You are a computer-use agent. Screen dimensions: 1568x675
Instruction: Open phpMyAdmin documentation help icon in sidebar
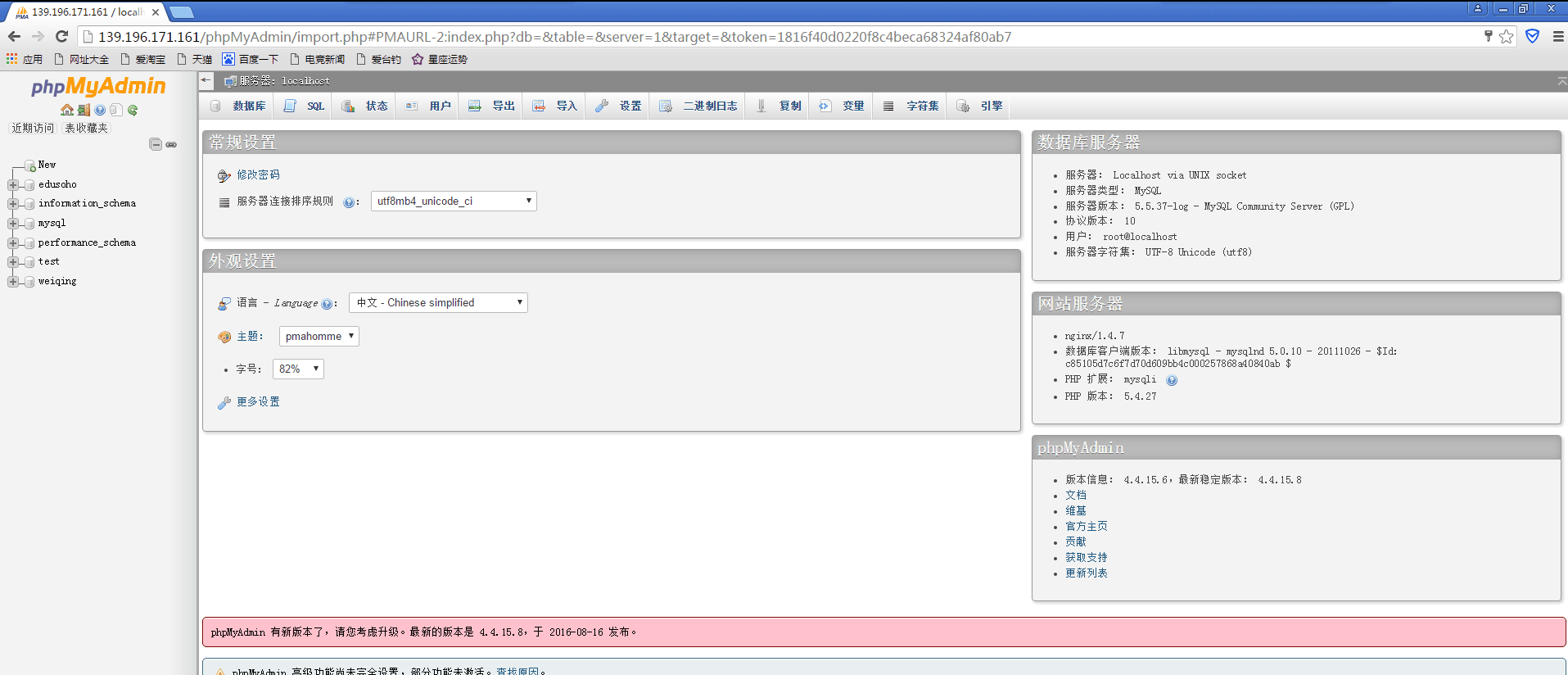coord(100,110)
